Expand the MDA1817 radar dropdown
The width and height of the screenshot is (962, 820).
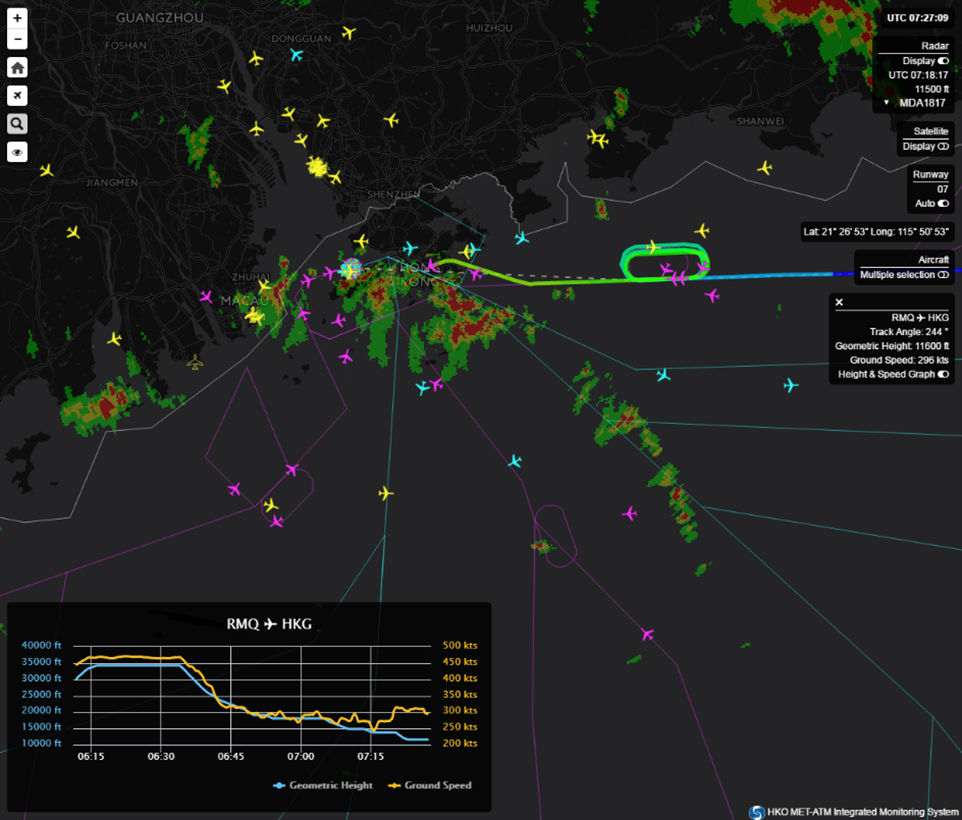pyautogui.click(x=886, y=103)
